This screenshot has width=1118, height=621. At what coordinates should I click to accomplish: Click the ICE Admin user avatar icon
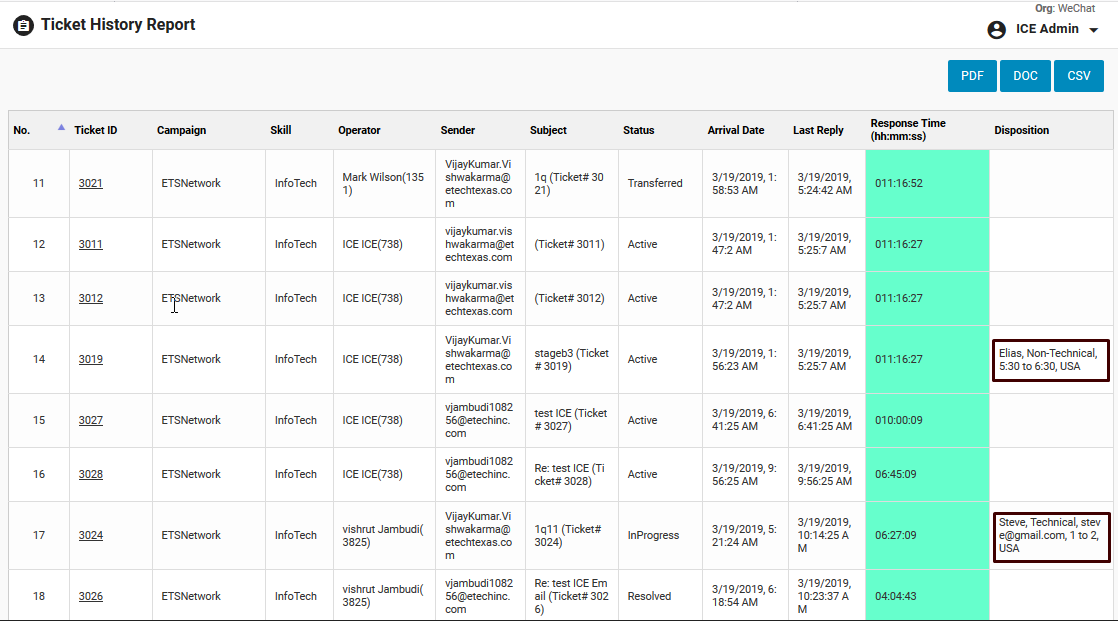pos(996,30)
